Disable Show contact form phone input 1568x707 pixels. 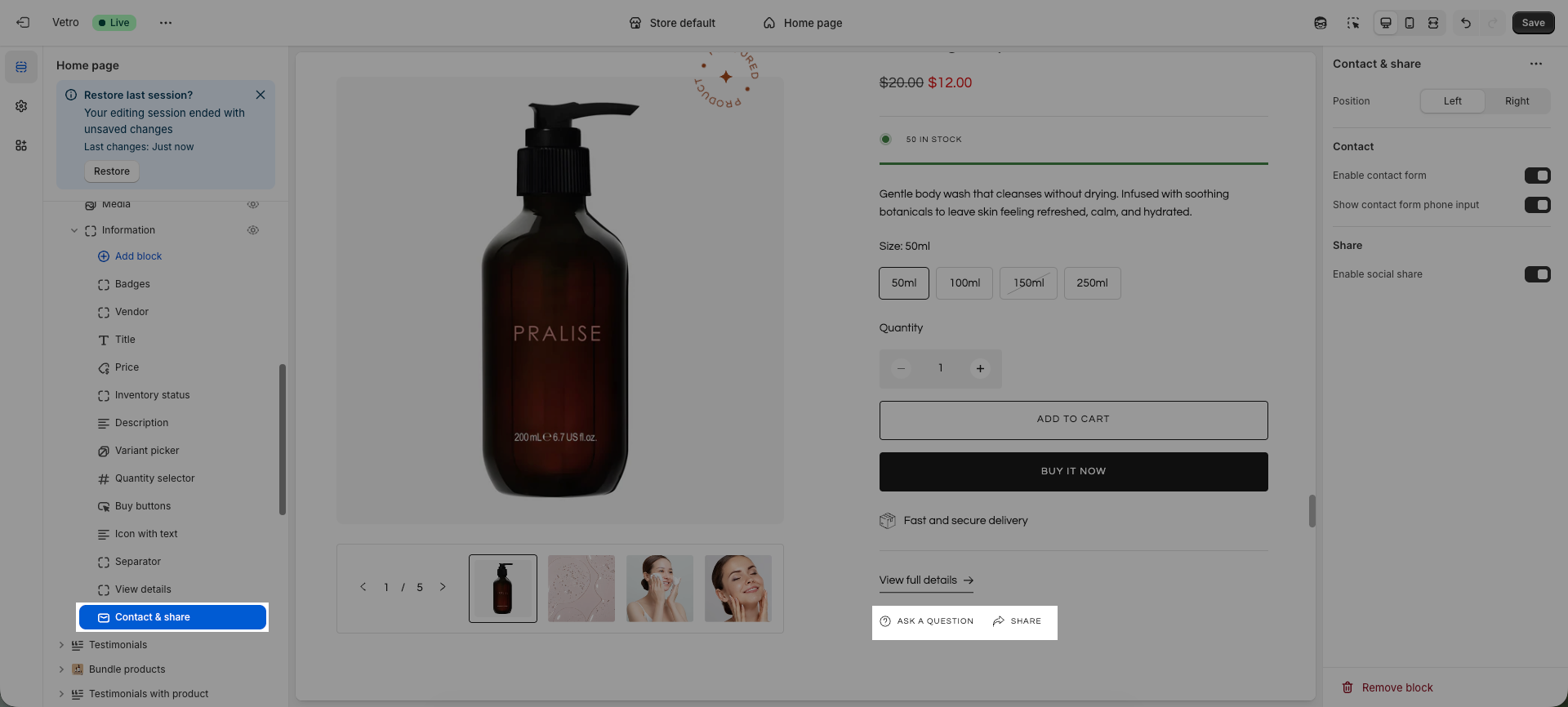[x=1537, y=205]
